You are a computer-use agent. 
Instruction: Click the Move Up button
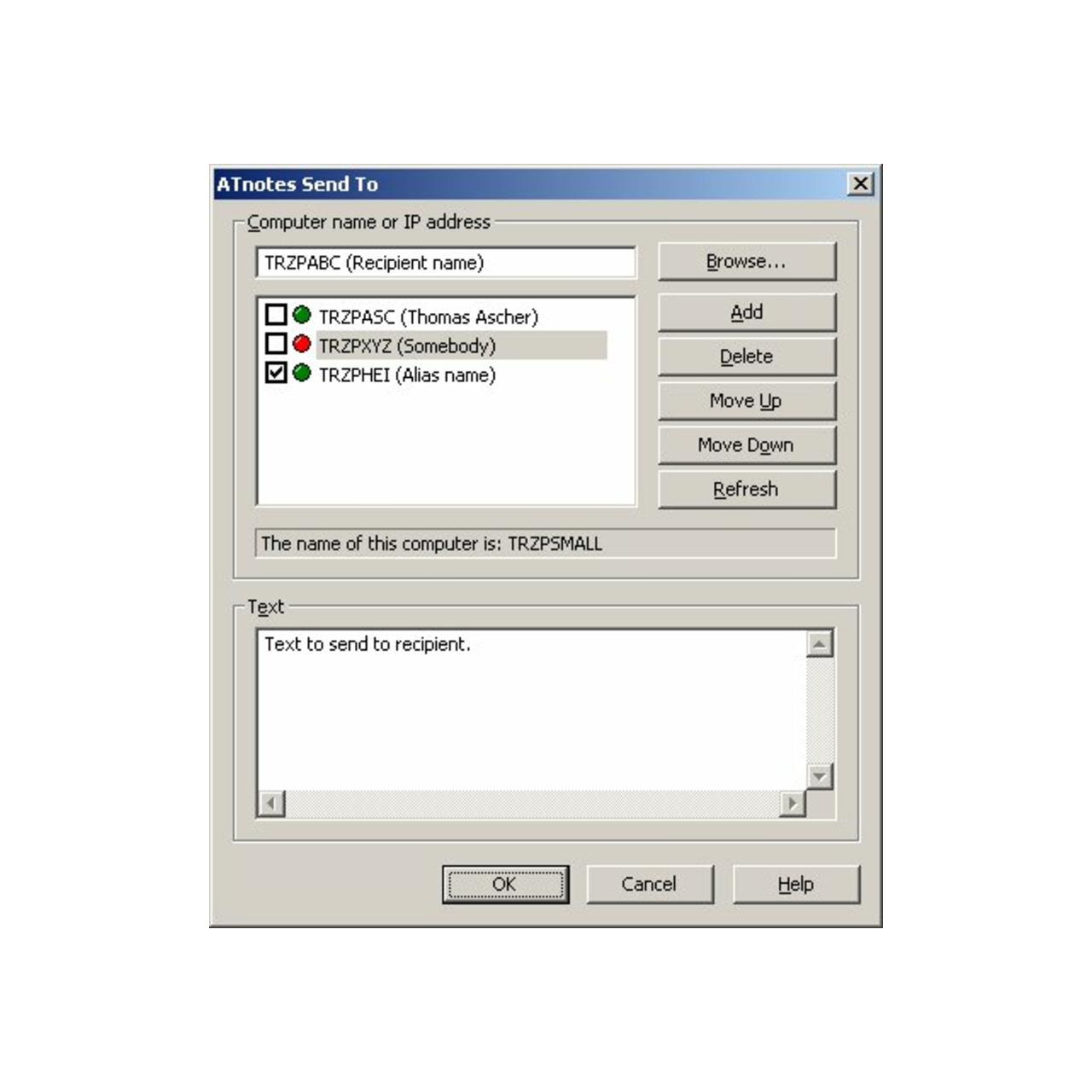(746, 401)
